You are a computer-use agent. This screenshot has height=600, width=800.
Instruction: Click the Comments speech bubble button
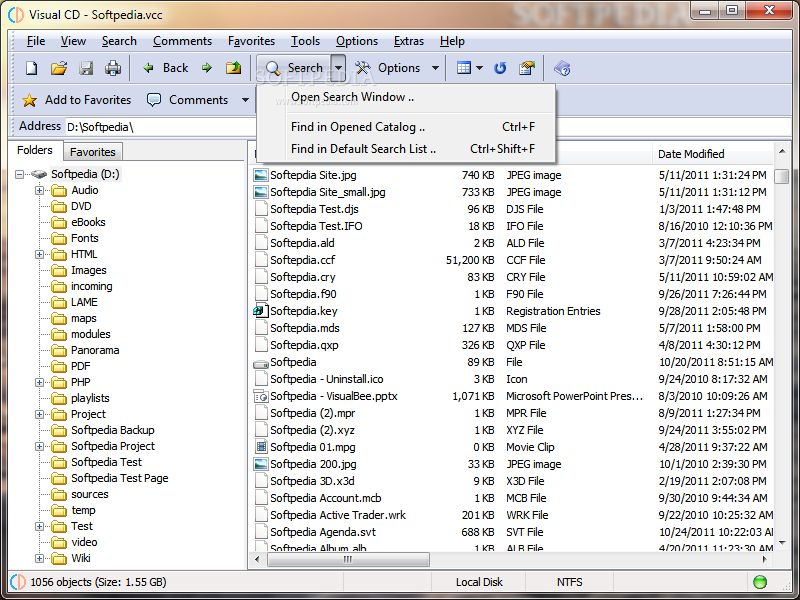pyautogui.click(x=187, y=100)
